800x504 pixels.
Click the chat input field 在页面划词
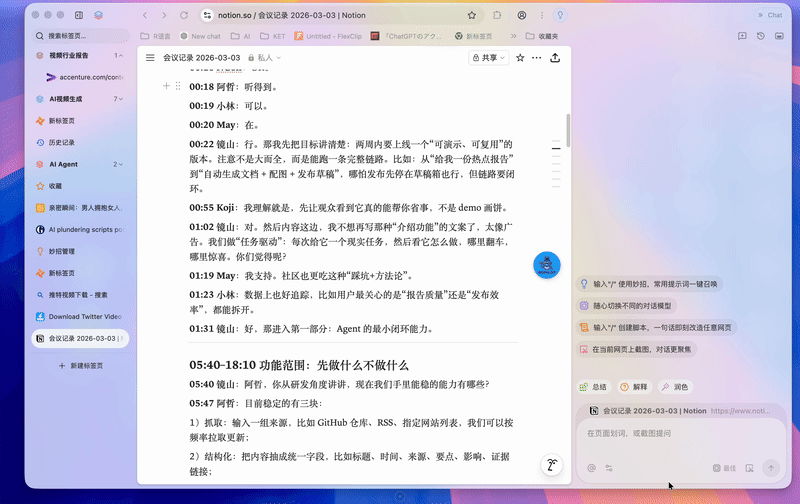point(682,434)
